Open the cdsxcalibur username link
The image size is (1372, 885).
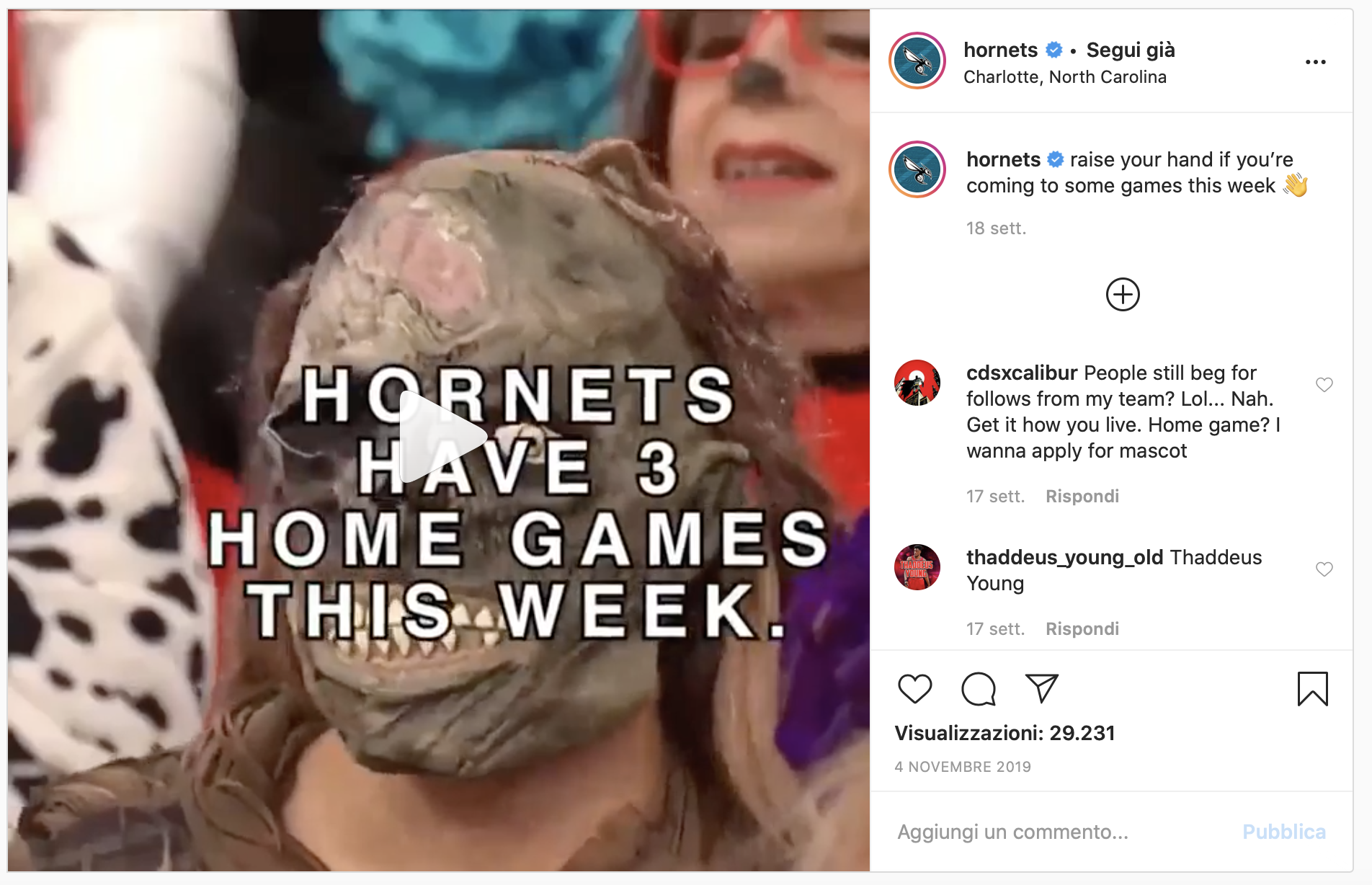[x=1021, y=373]
